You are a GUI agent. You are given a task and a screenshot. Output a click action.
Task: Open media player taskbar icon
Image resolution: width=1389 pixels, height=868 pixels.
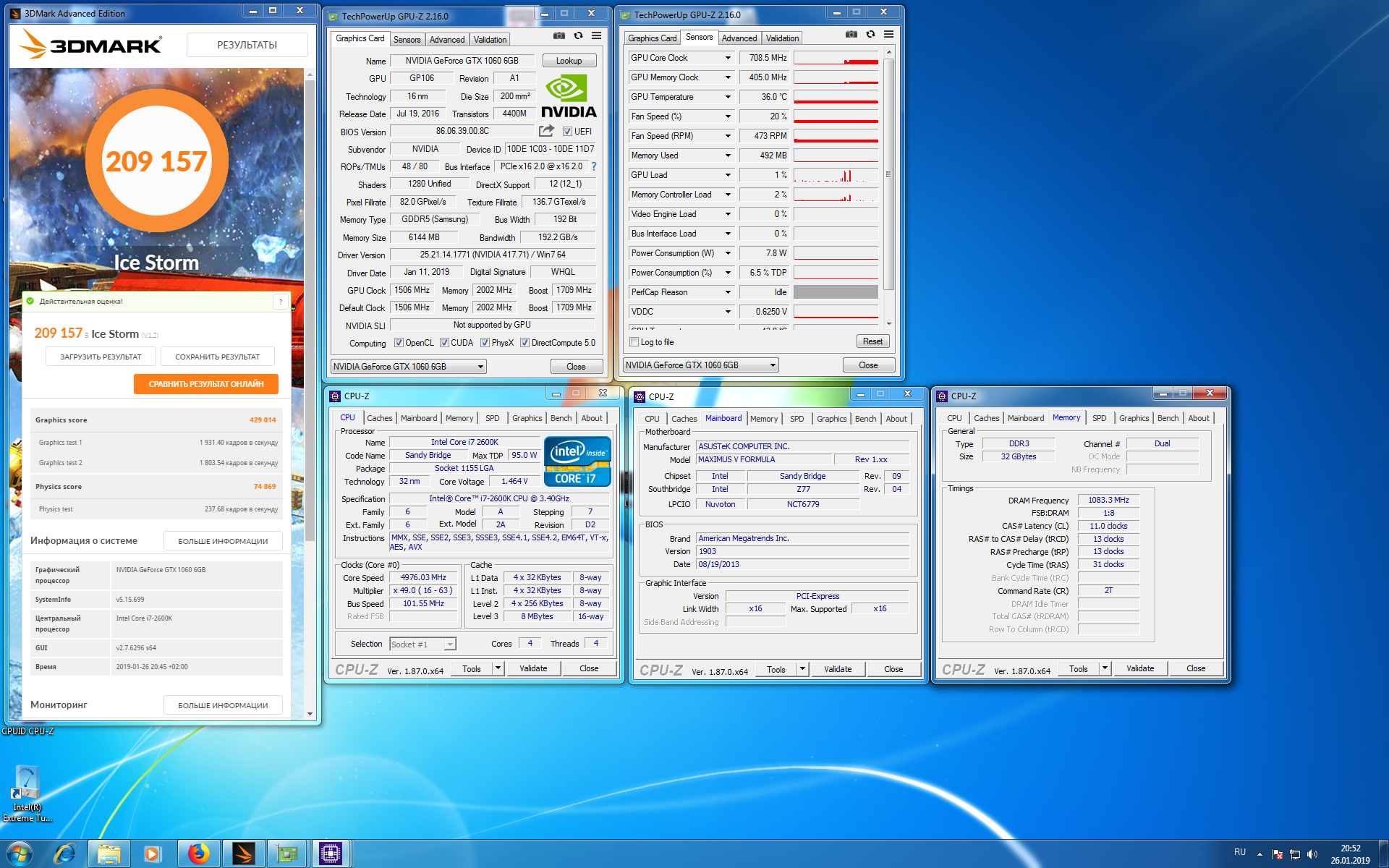tap(153, 854)
